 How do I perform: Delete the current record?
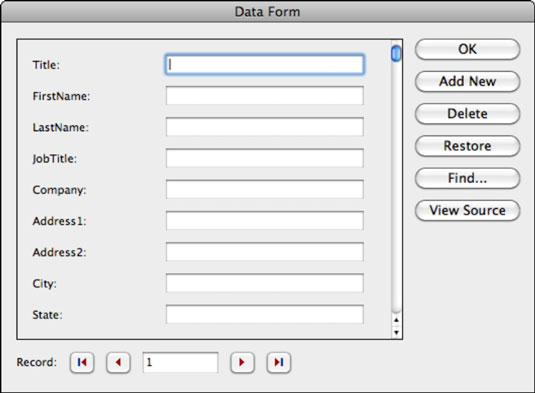pos(467,114)
